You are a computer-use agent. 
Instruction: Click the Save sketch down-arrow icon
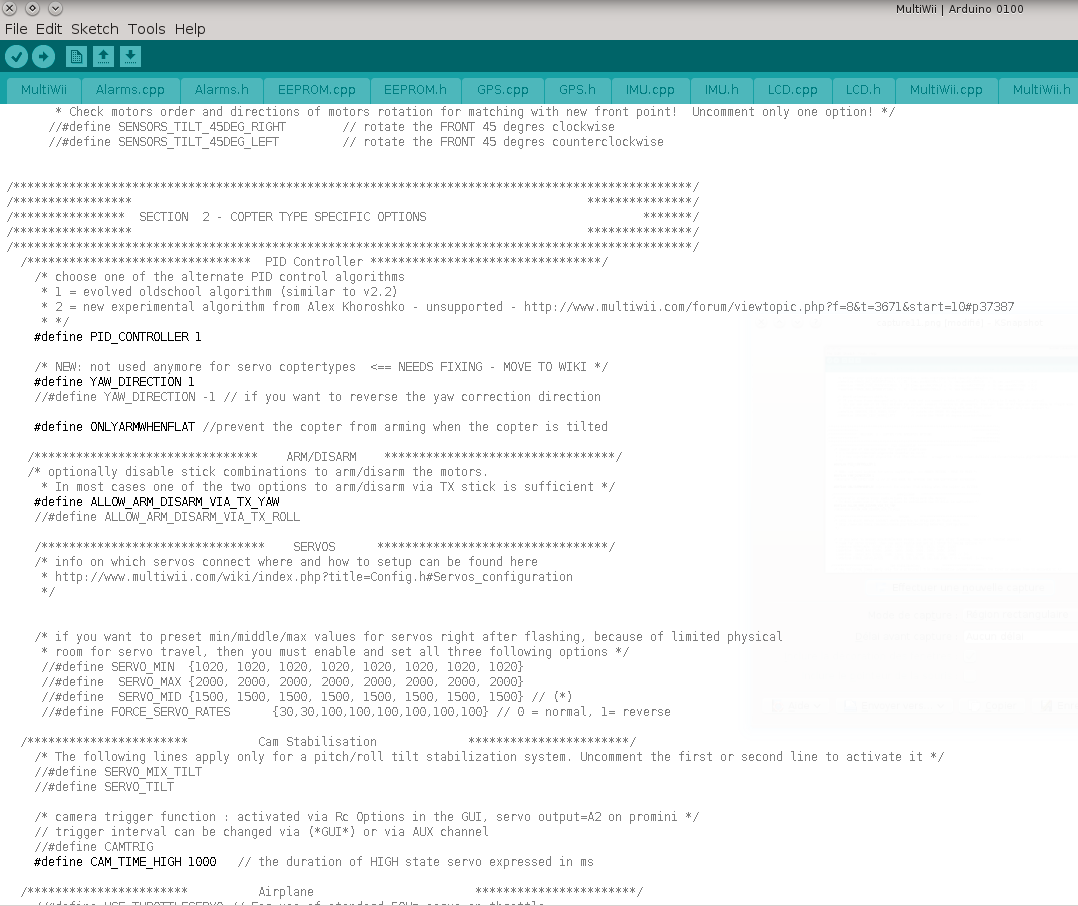[130, 57]
